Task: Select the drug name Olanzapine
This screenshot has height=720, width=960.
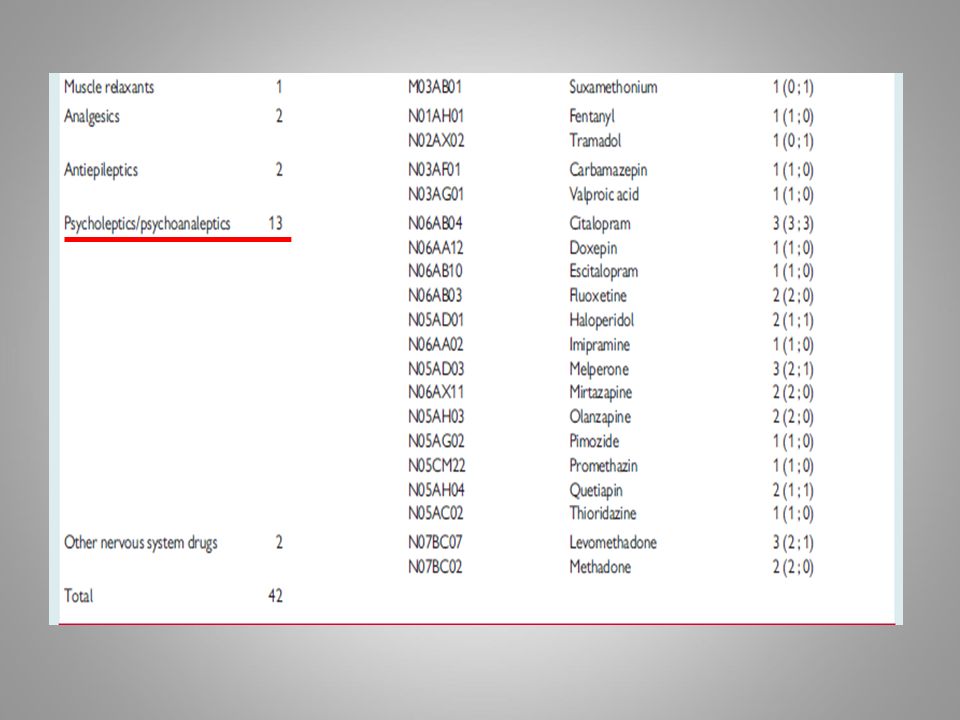Action: tap(600, 418)
